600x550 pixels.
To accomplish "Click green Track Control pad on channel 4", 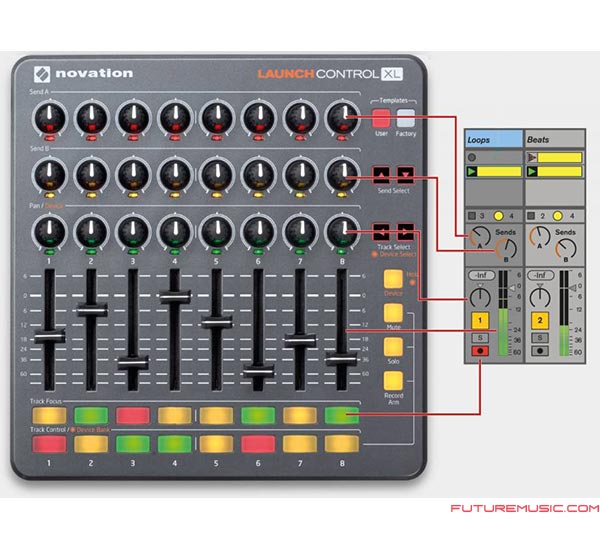I will tap(174, 444).
